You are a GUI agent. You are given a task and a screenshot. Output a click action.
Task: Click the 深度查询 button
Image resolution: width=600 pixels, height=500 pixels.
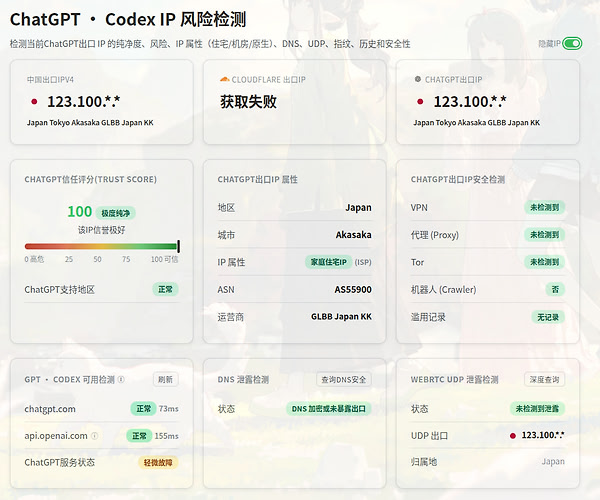click(x=544, y=379)
